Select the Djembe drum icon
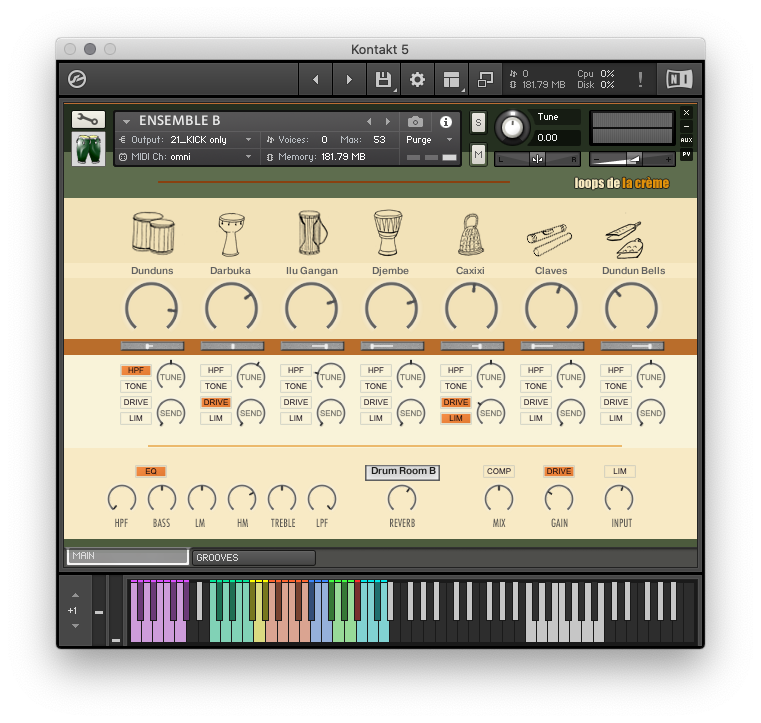Viewport: 761px width, 723px height. coord(388,233)
